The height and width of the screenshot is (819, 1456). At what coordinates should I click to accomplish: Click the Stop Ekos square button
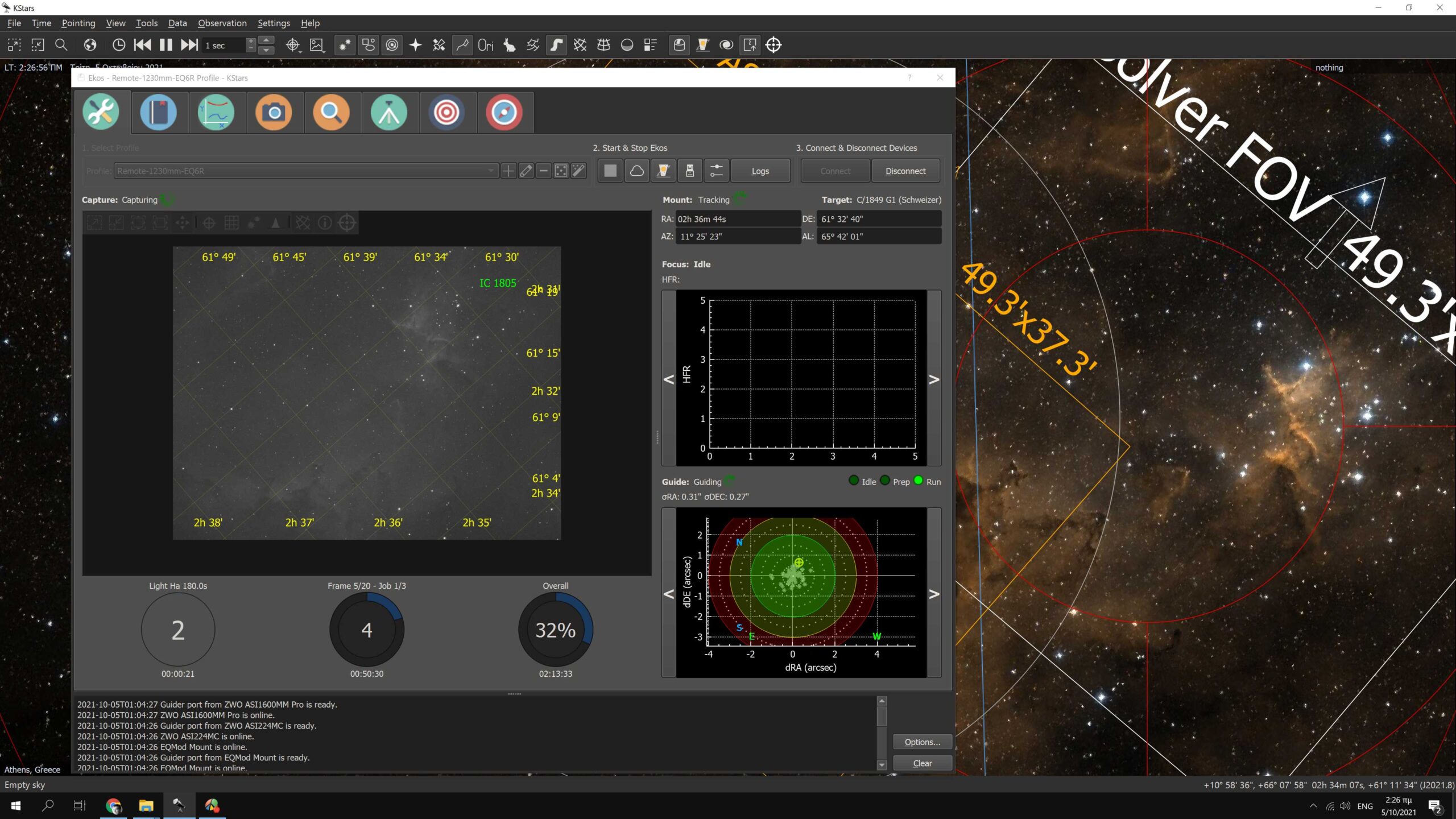[x=610, y=171]
